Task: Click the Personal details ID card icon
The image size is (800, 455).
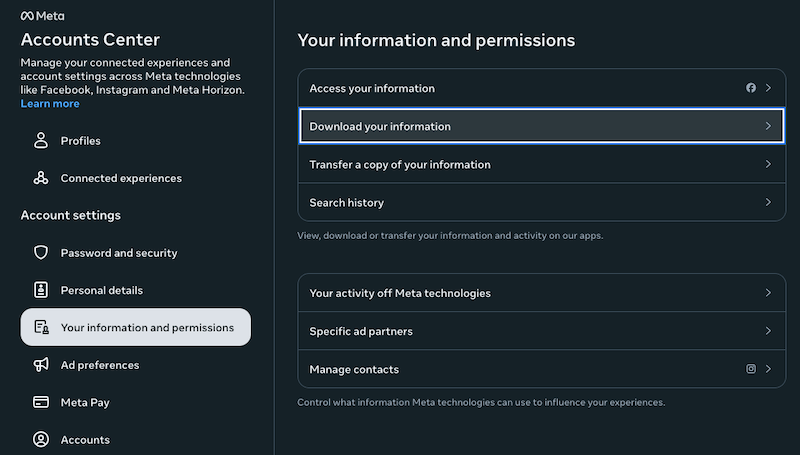Action: click(41, 290)
